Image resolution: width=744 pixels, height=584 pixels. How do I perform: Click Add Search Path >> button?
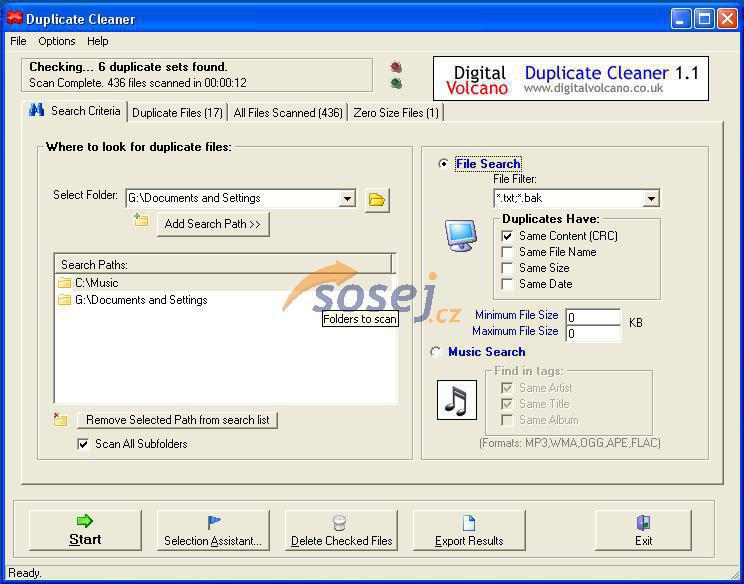click(213, 224)
